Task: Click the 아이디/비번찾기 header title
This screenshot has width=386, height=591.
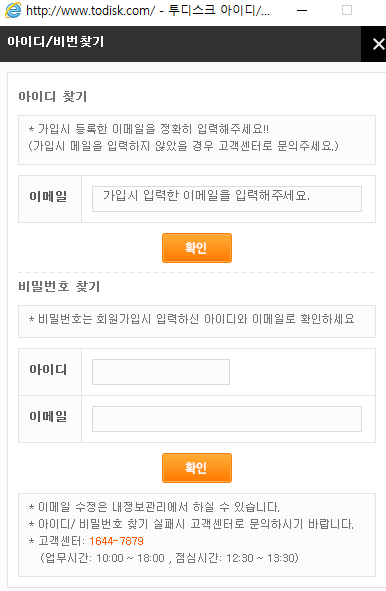Action: [x=55, y=41]
